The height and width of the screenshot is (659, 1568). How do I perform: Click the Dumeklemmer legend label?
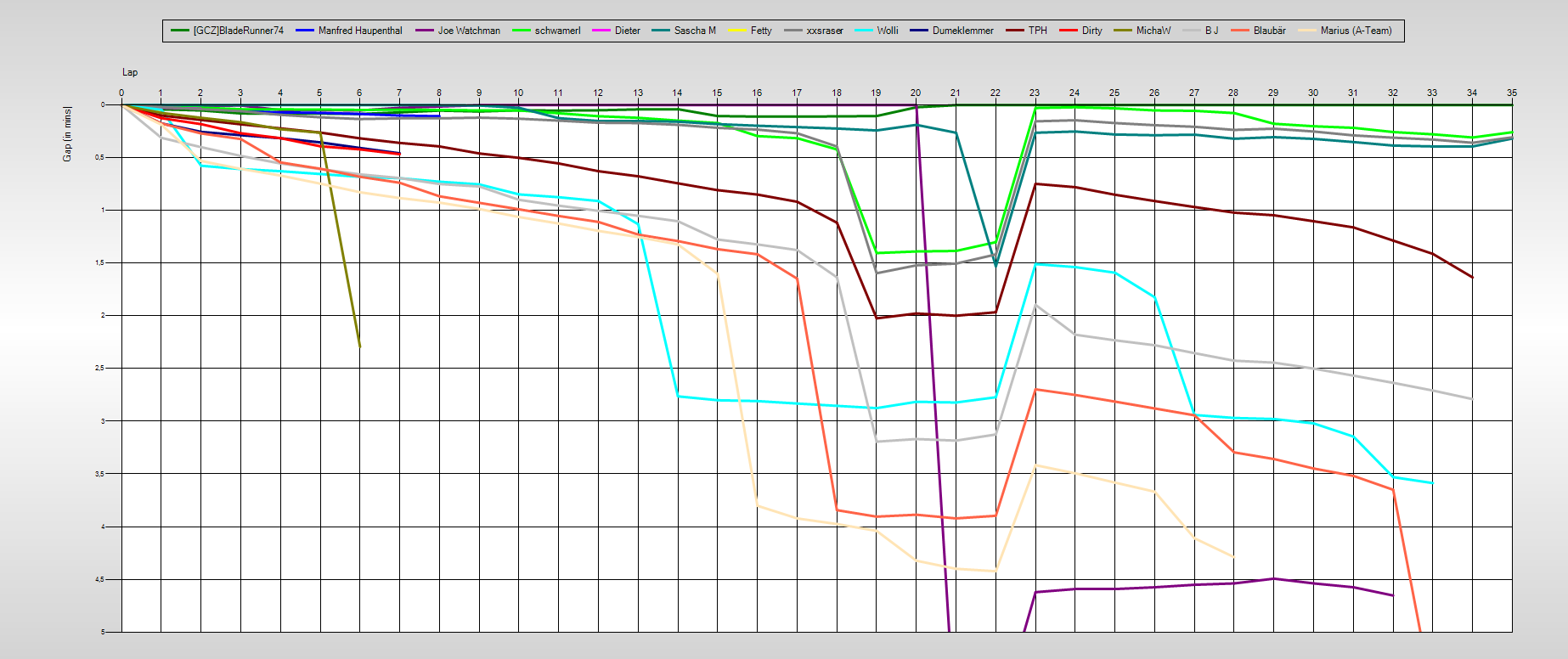click(963, 31)
